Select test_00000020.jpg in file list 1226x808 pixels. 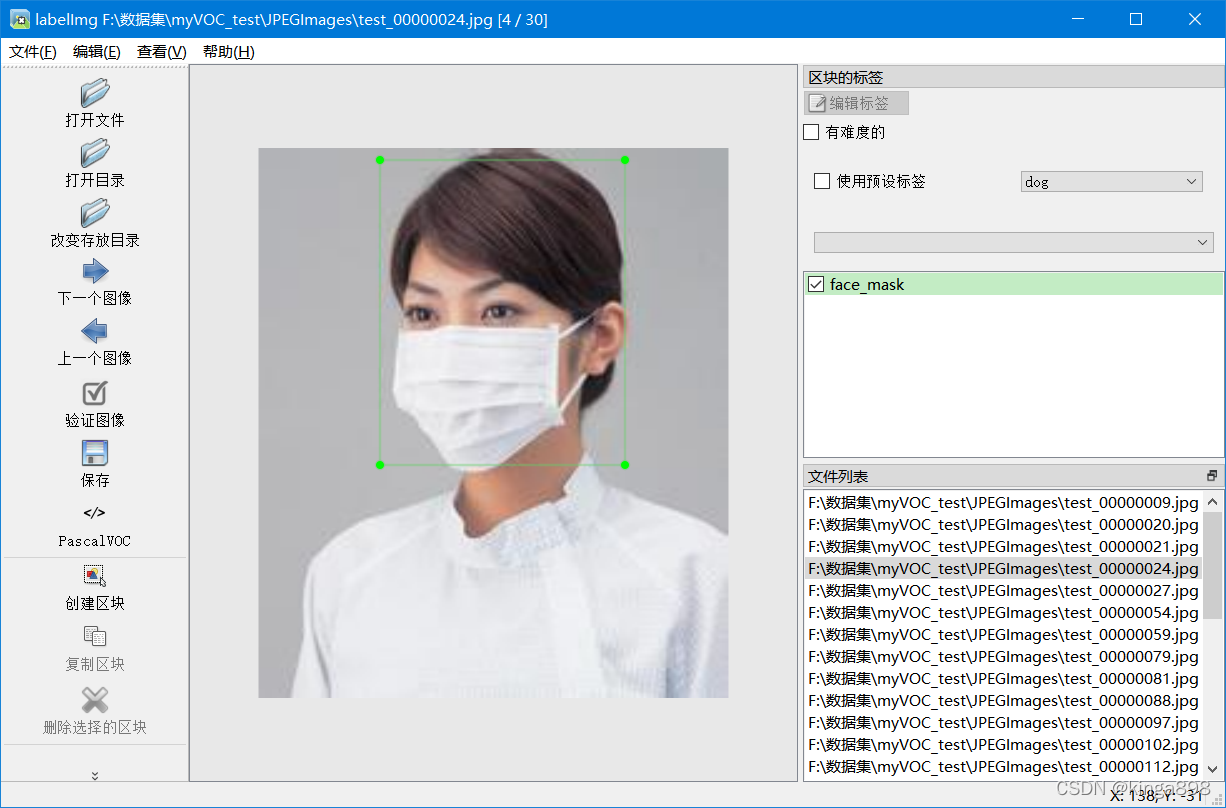(1003, 525)
